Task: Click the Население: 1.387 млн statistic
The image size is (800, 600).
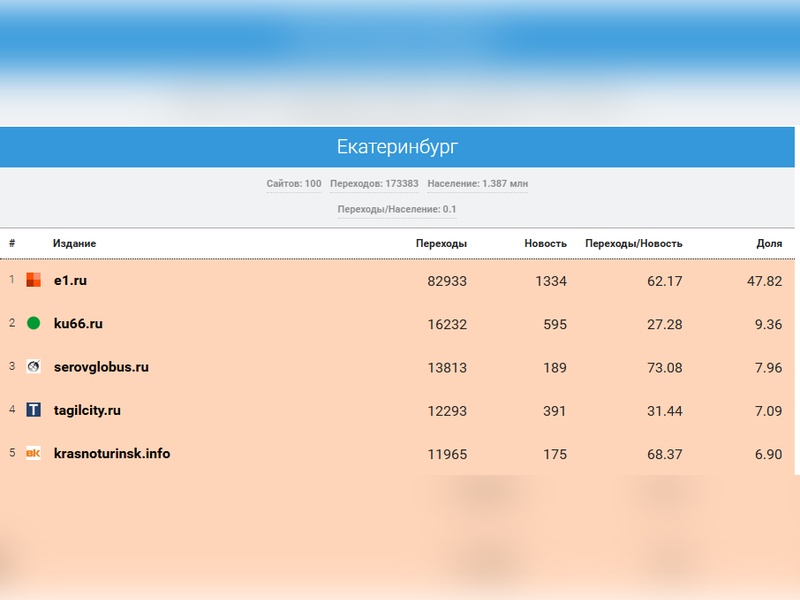Action: [477, 184]
